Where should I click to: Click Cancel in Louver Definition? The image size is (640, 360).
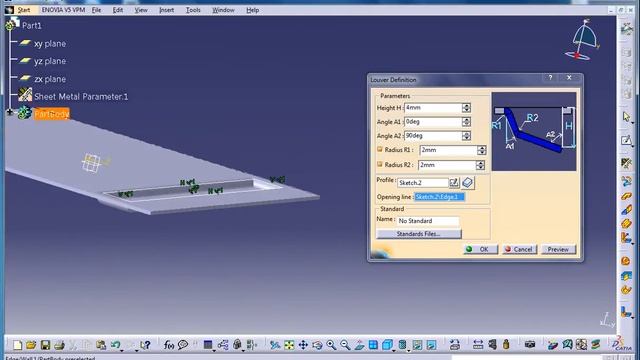pos(519,249)
